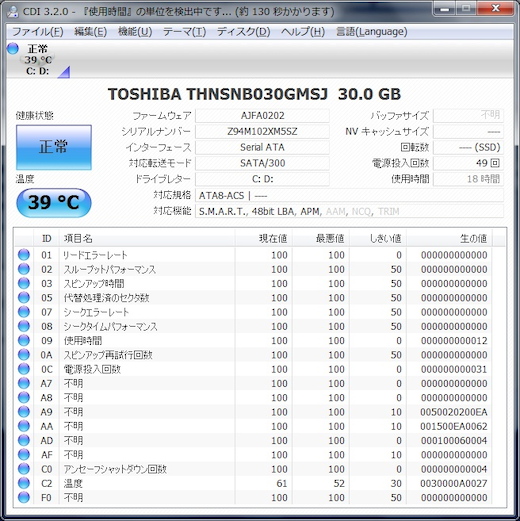Click the firmware field AJFA0202
520x521 pixels.
[262, 116]
